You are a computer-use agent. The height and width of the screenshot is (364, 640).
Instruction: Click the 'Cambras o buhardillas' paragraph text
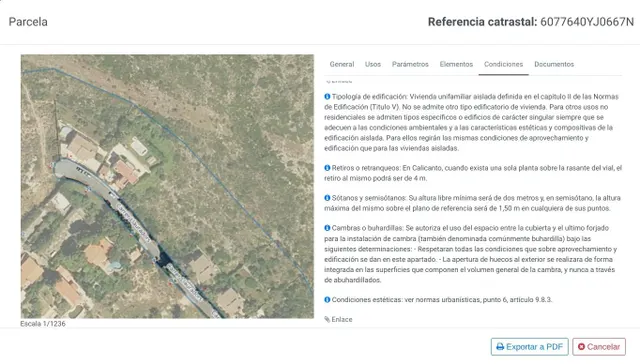471,254
